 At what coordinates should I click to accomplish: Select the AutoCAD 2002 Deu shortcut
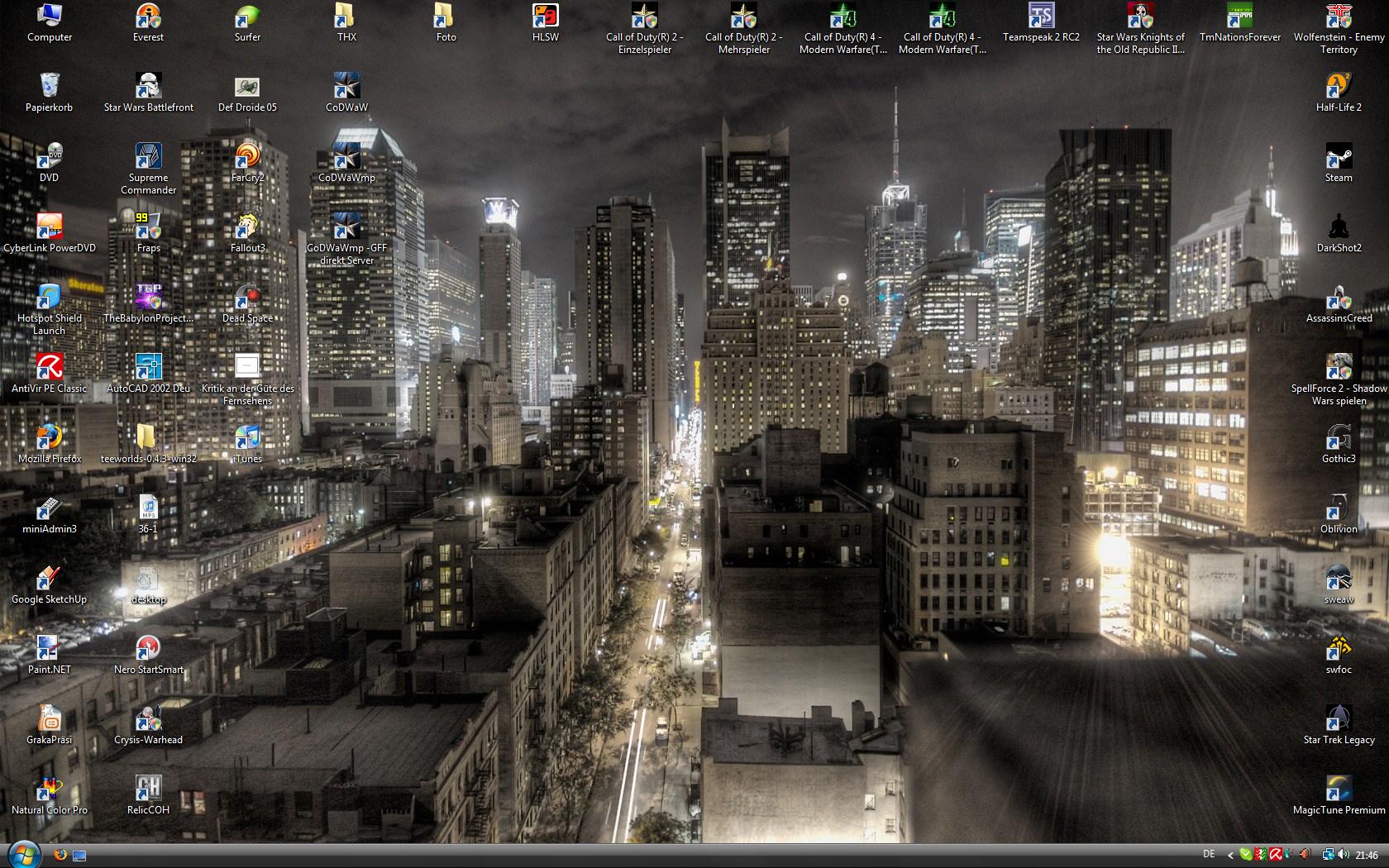(149, 368)
